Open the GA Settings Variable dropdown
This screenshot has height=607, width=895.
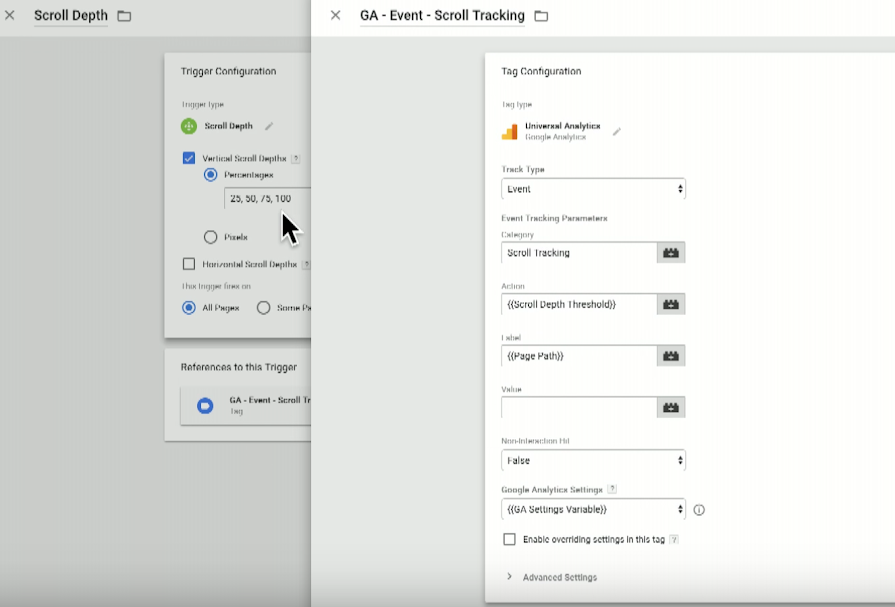point(593,509)
